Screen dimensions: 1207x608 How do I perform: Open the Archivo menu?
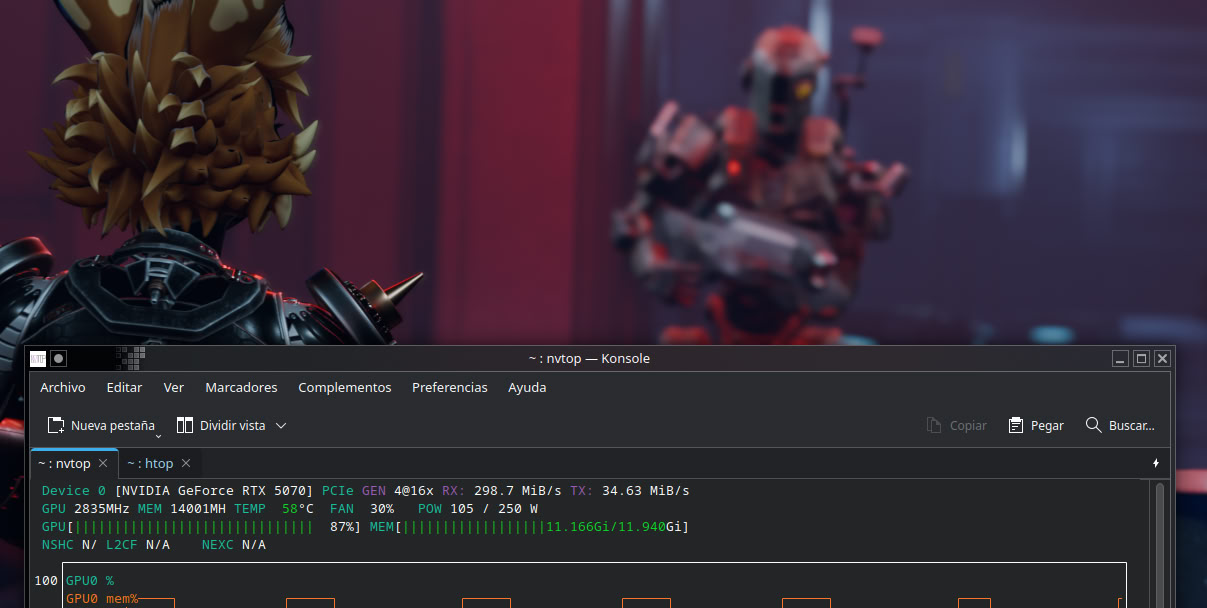pos(63,387)
